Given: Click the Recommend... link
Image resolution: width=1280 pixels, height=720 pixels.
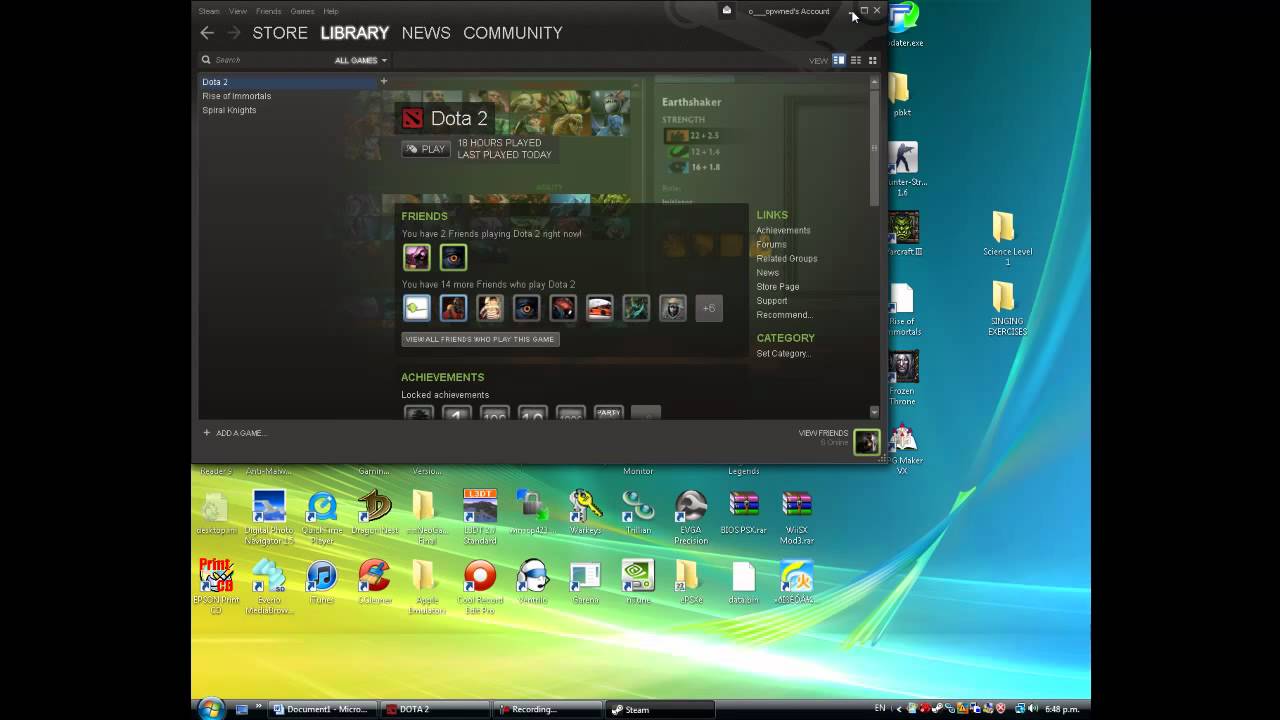Looking at the screenshot, I should tap(785, 315).
